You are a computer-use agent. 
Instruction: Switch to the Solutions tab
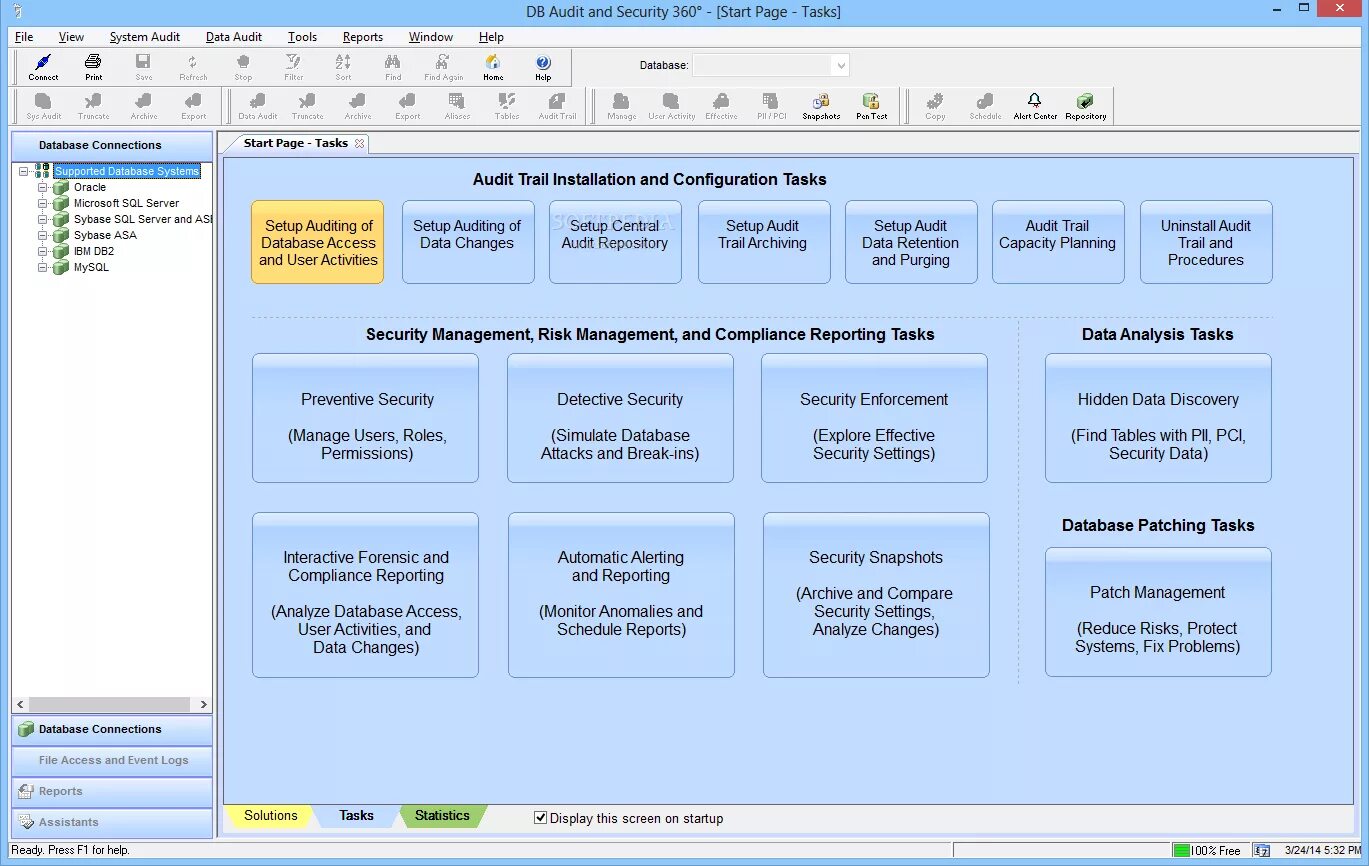[271, 816]
